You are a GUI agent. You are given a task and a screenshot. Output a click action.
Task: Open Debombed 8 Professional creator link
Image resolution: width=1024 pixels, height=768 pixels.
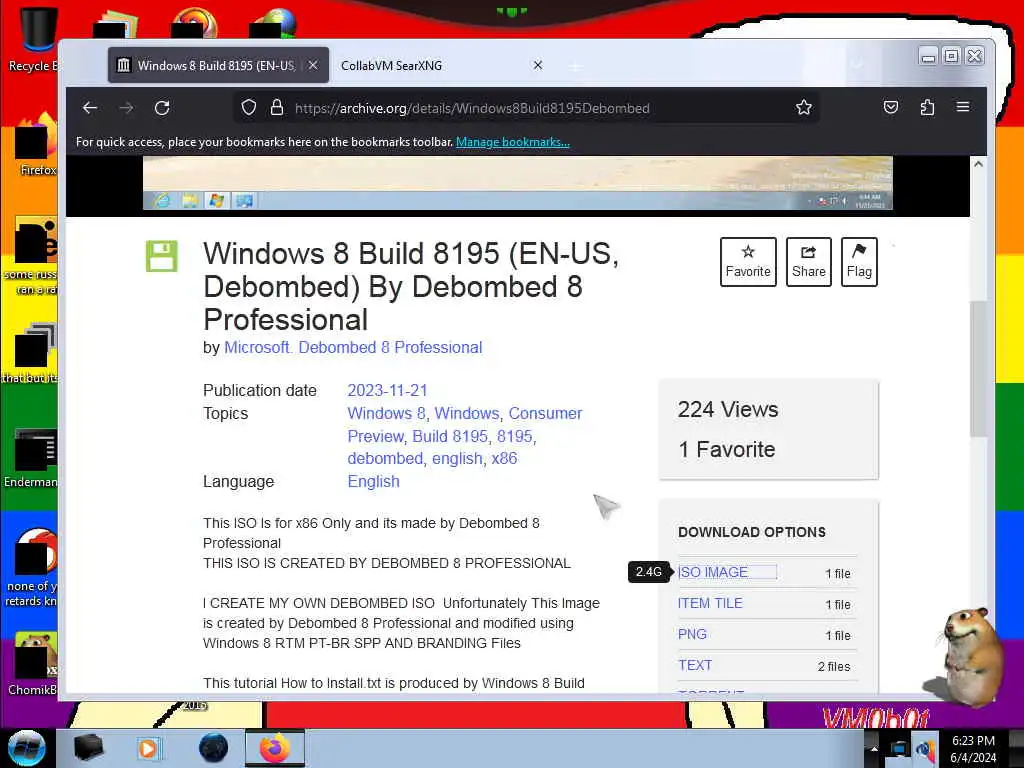[391, 347]
